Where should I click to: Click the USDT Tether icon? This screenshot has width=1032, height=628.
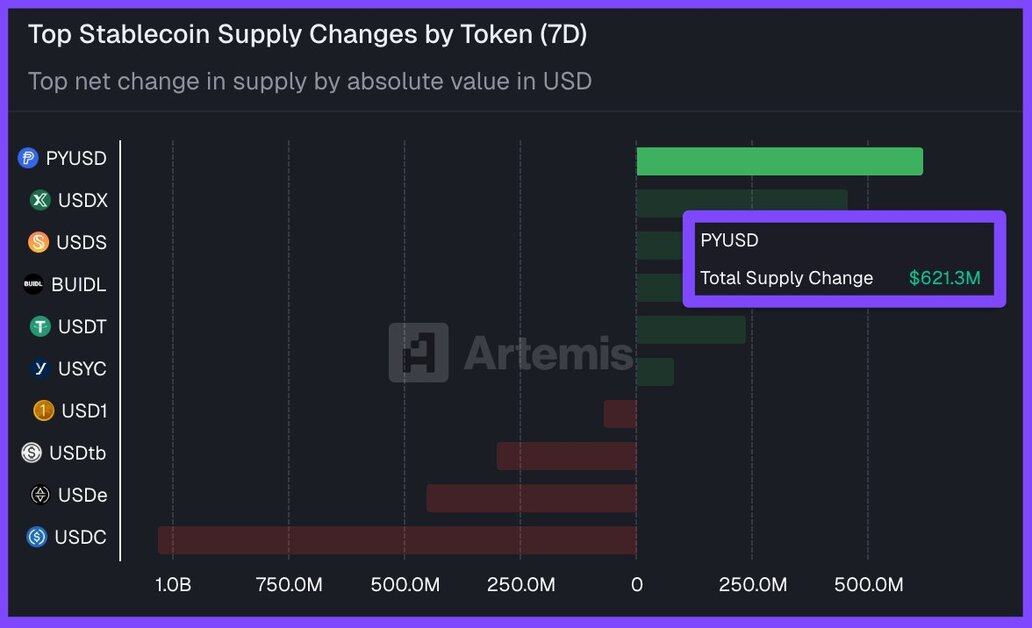tap(40, 326)
